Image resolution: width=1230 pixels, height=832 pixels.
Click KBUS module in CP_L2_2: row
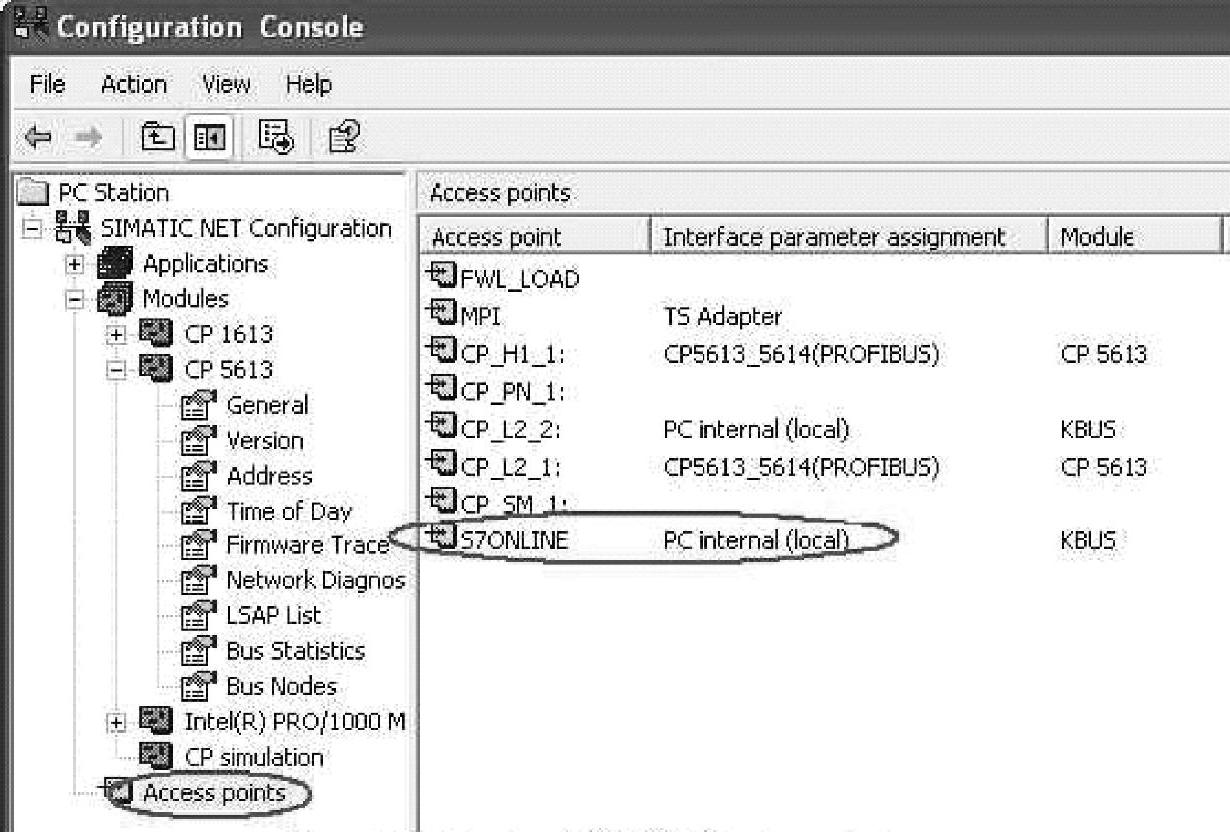coord(1088,430)
